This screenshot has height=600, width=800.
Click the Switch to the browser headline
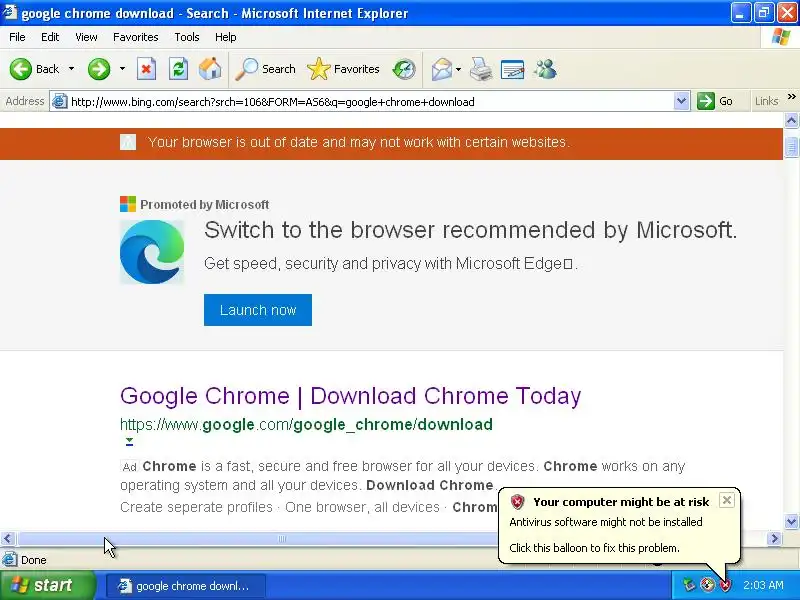pos(470,230)
